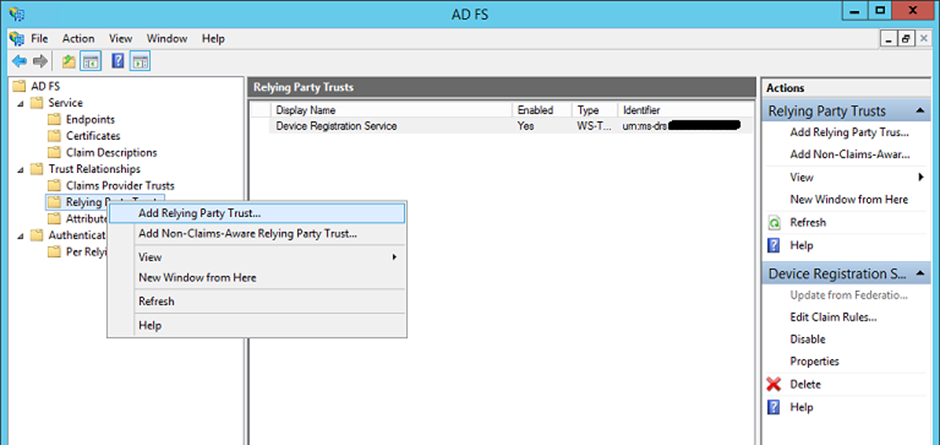This screenshot has height=445, width=940.
Task: Click the Back arrow toolbar icon
Action: (19, 61)
